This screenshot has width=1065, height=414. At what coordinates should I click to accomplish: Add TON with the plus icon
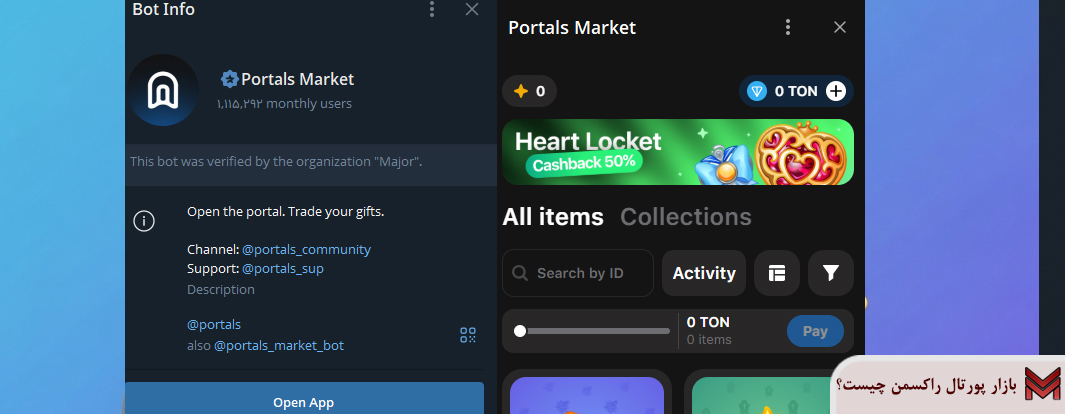(x=836, y=91)
